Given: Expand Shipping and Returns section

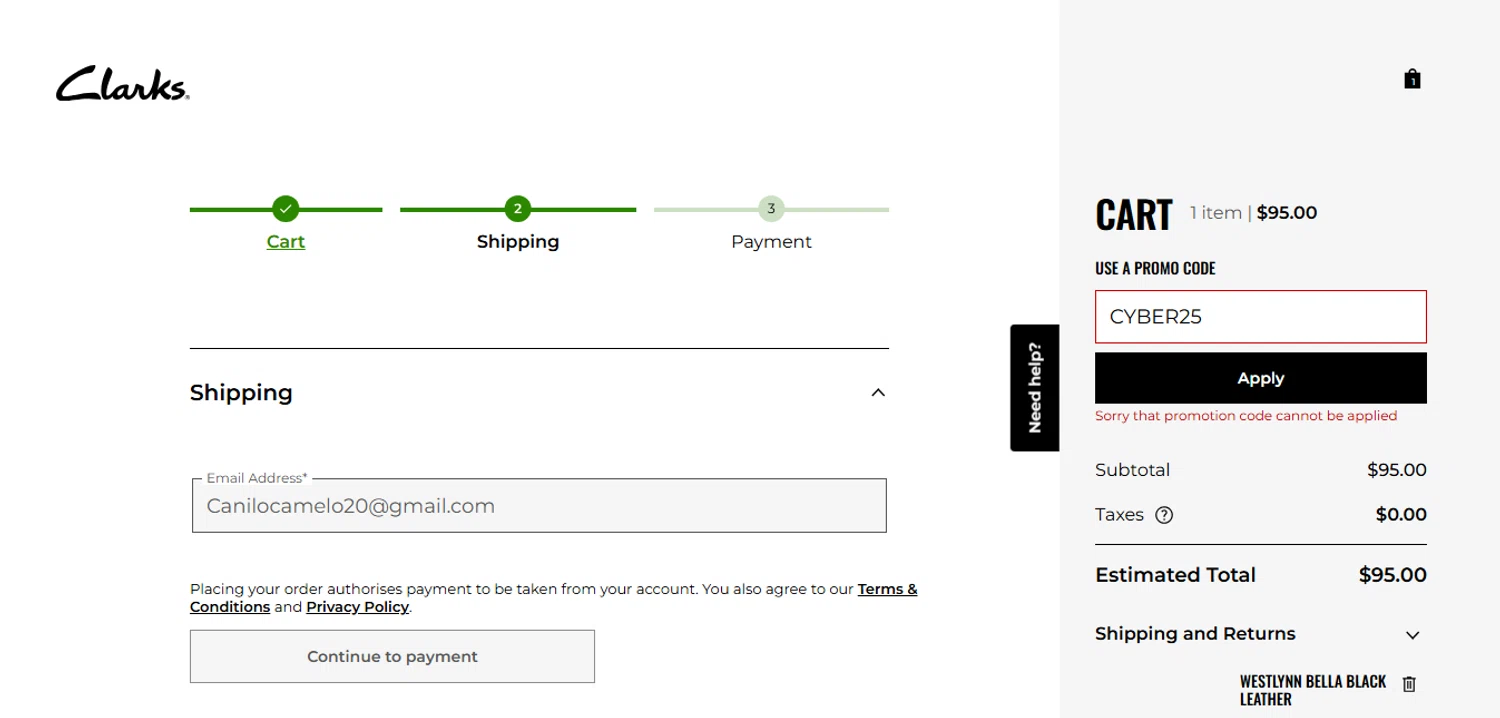Looking at the screenshot, I should [1412, 635].
